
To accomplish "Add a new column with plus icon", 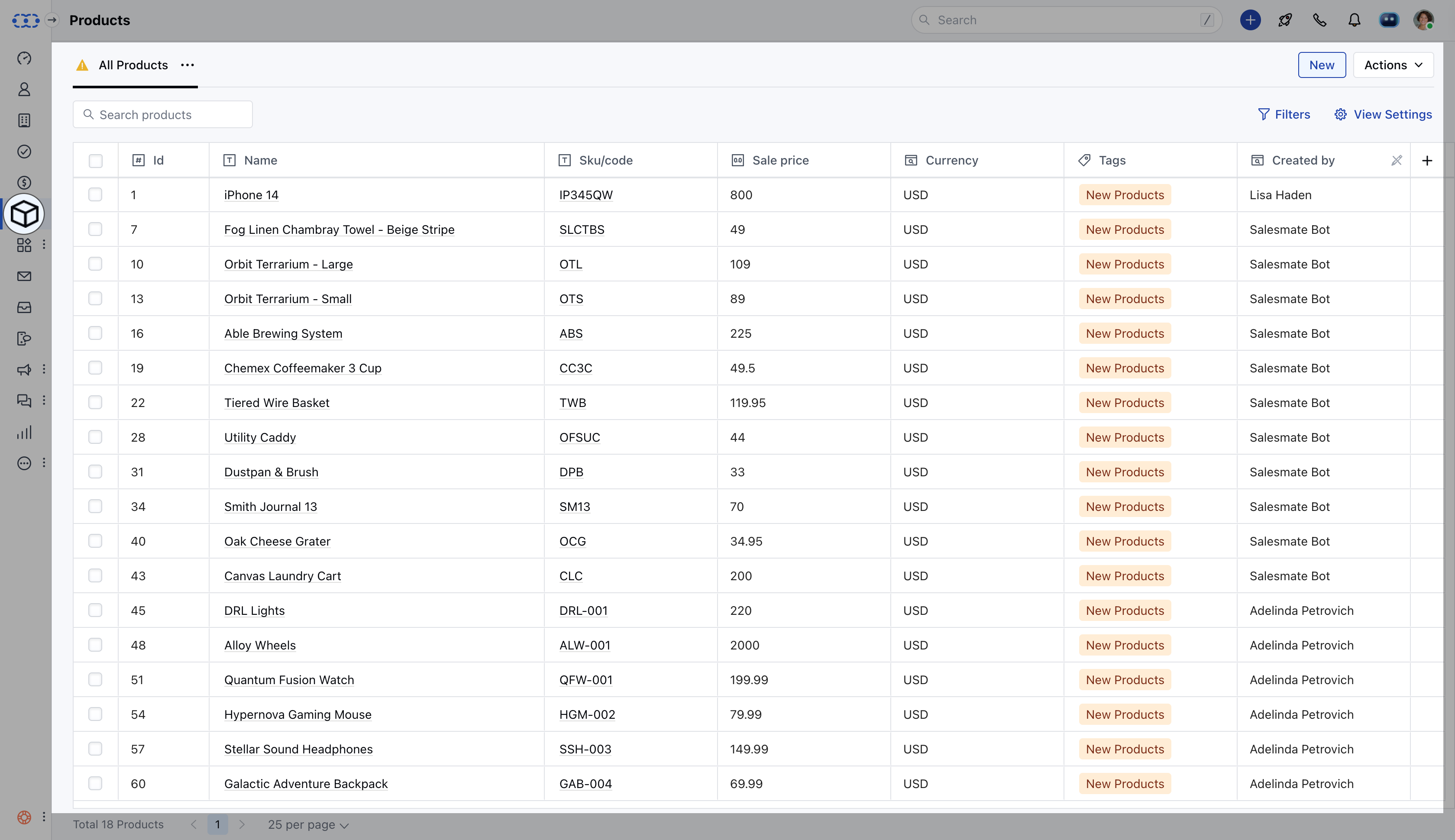I will coord(1427,160).
